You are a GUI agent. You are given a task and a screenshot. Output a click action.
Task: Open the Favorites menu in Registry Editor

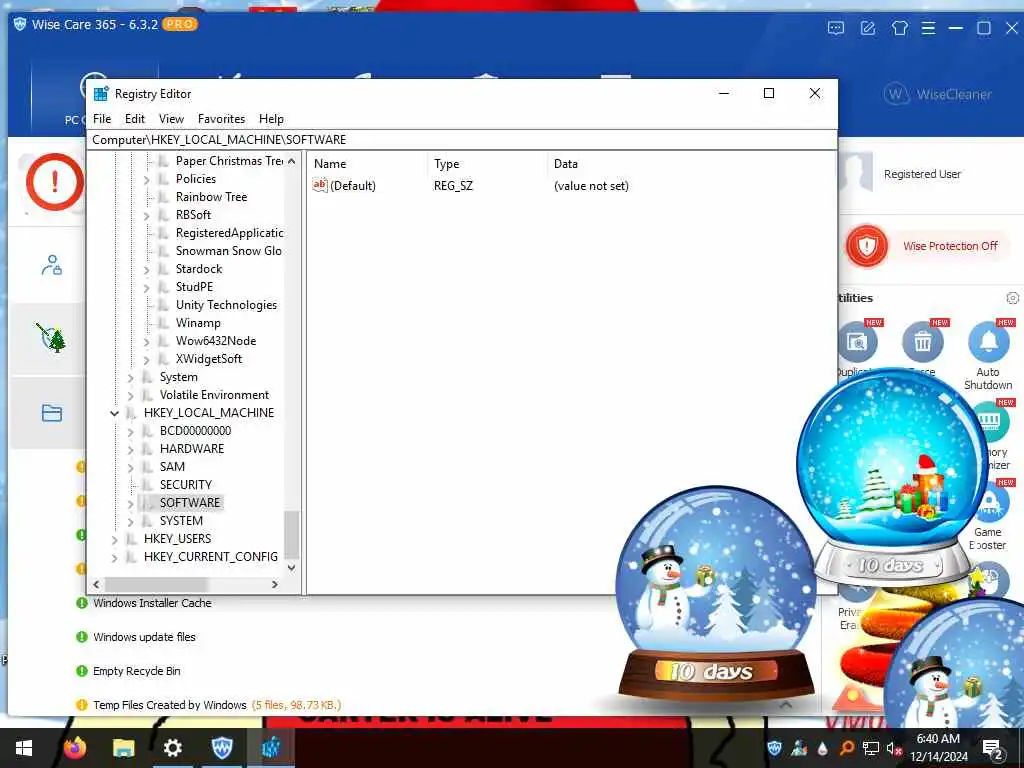221,119
